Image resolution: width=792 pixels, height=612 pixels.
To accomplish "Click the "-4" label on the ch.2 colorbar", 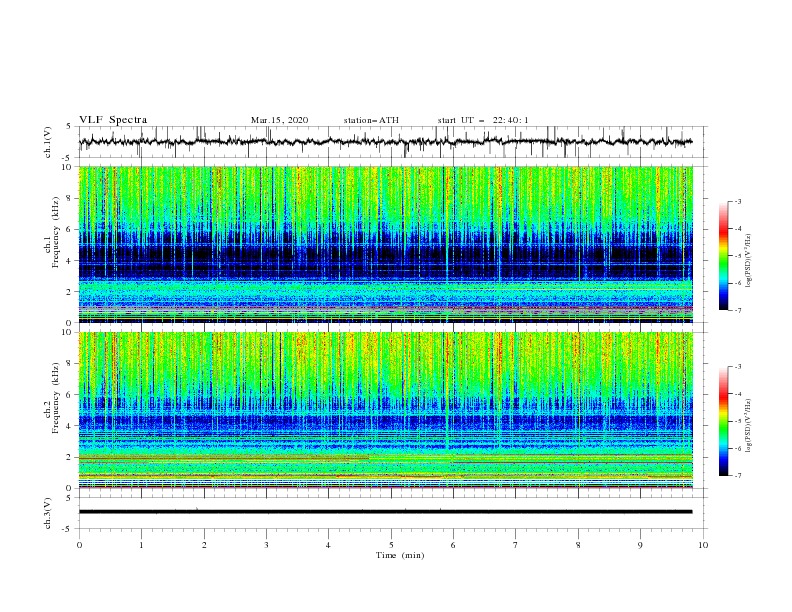I will 737,394.
